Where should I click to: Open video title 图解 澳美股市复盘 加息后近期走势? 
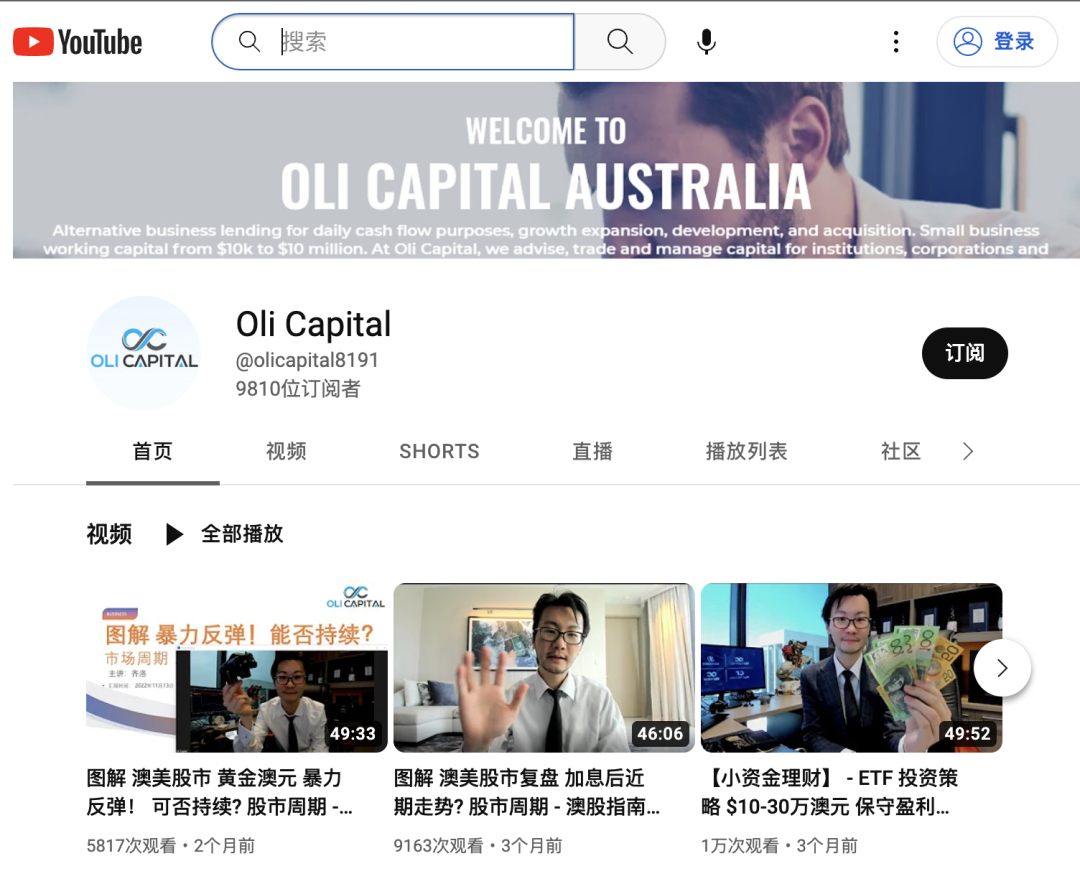tap(527, 792)
